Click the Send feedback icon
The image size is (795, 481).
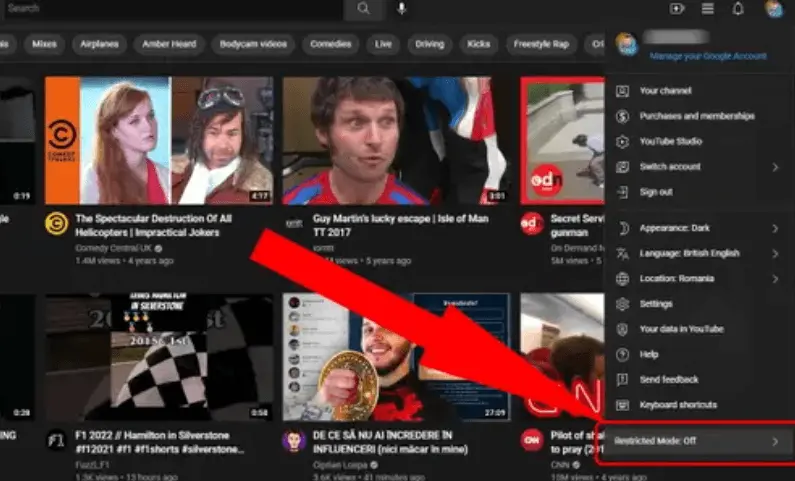coord(623,380)
